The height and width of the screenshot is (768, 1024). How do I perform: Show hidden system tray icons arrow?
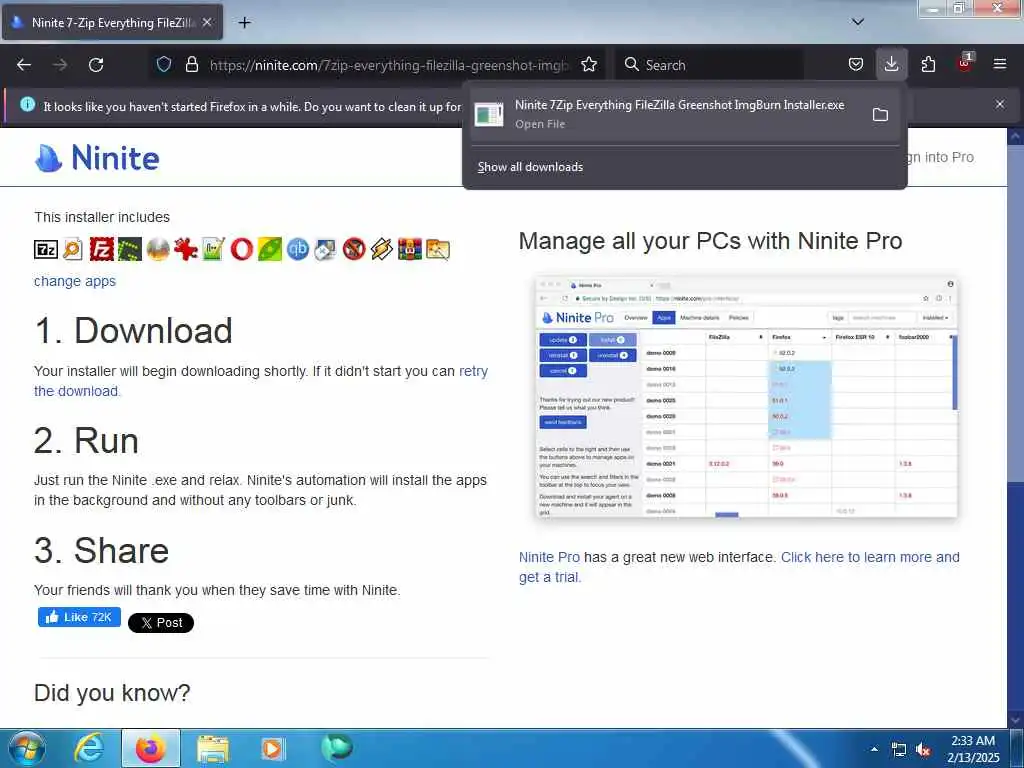pyautogui.click(x=874, y=749)
